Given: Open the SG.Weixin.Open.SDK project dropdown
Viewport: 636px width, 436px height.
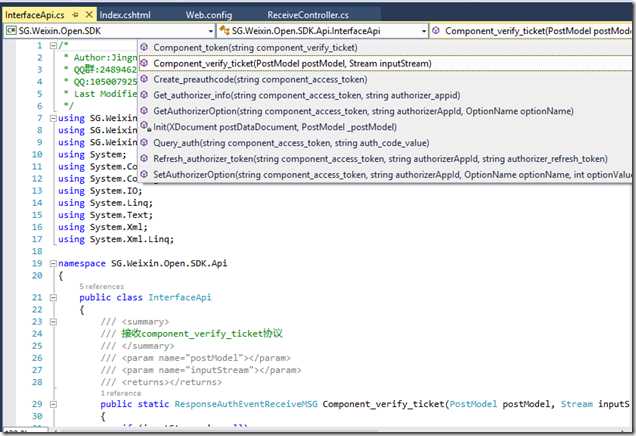Looking at the screenshot, I should click(x=211, y=31).
